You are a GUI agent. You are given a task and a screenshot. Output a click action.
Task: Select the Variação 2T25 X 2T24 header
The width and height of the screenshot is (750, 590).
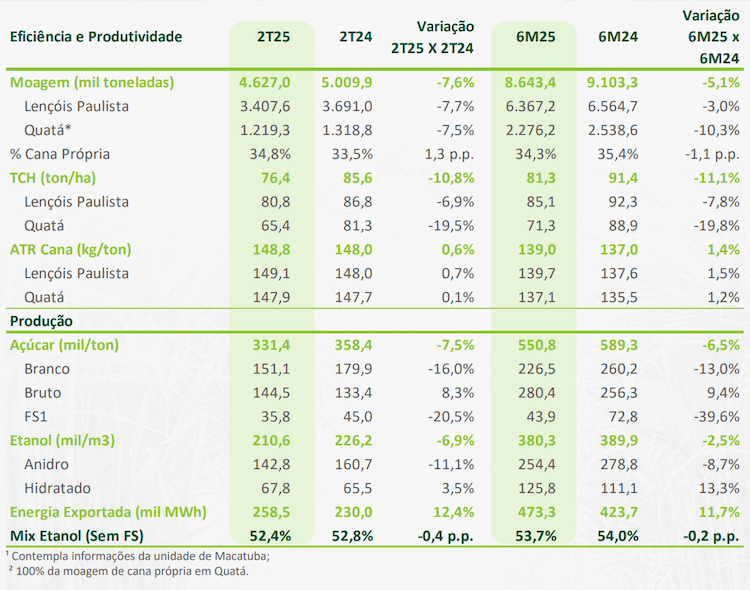(432, 37)
